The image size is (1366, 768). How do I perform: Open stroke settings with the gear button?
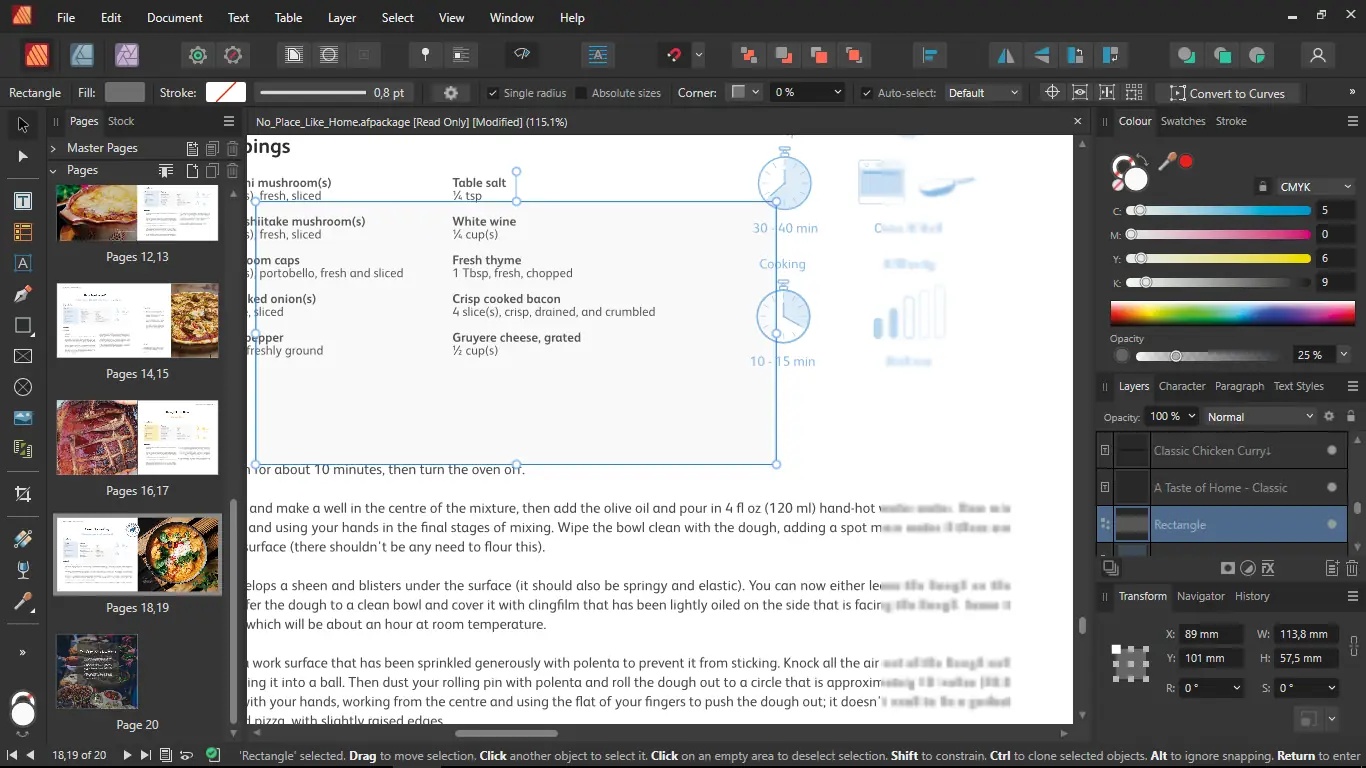pyautogui.click(x=449, y=92)
